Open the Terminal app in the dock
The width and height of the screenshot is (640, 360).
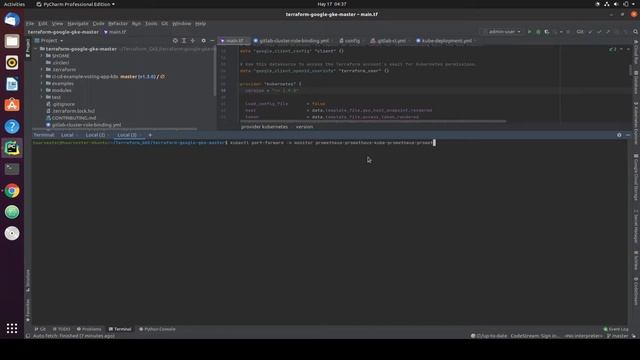[x=12, y=169]
